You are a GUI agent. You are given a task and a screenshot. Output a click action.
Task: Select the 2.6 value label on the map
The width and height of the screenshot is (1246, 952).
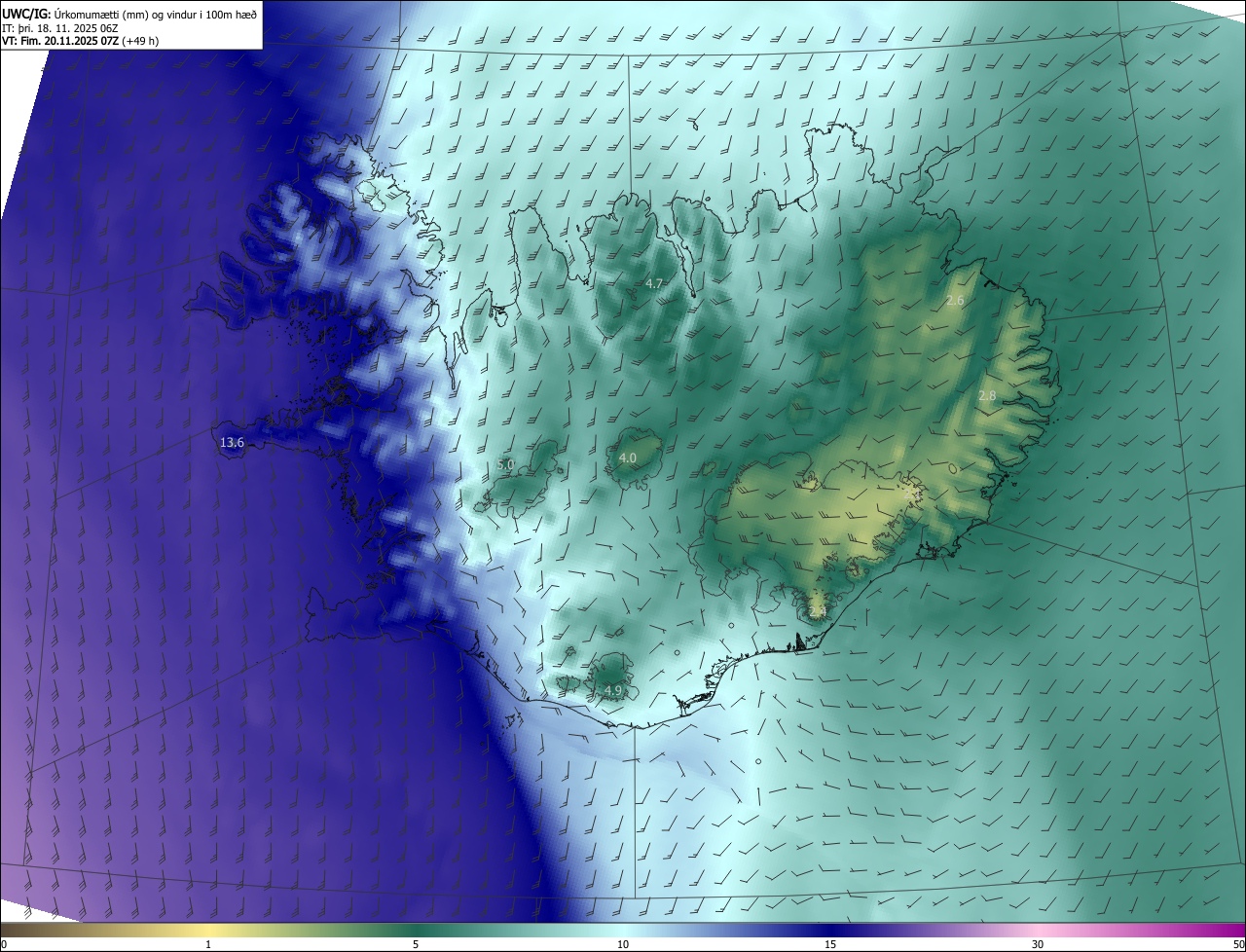point(955,301)
